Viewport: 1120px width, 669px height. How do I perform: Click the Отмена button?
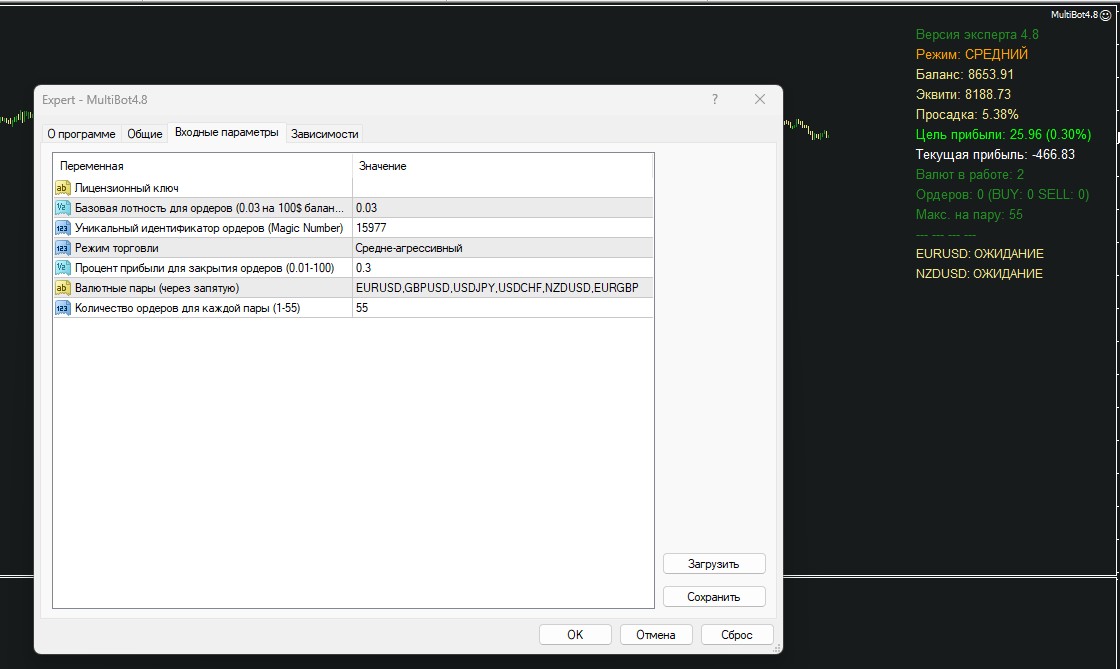click(656, 635)
